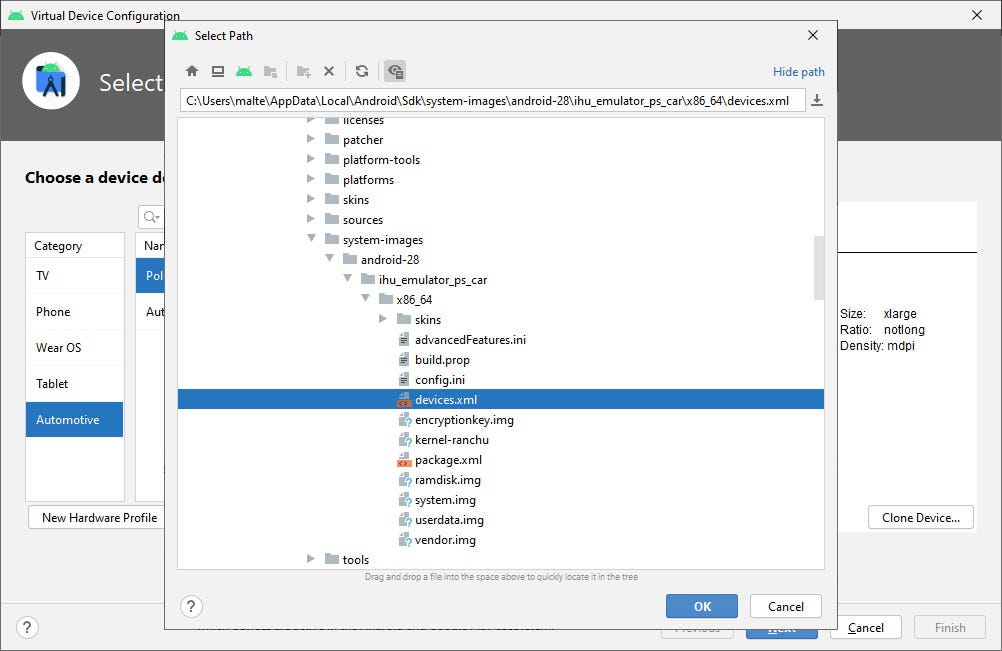Select system.img file
1002x651 pixels.
tap(445, 500)
